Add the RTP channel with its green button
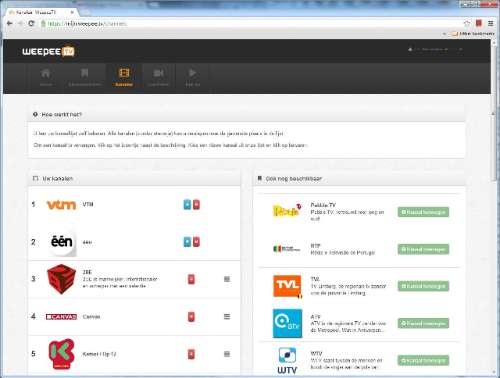This screenshot has height=378, width=500. pos(423,249)
